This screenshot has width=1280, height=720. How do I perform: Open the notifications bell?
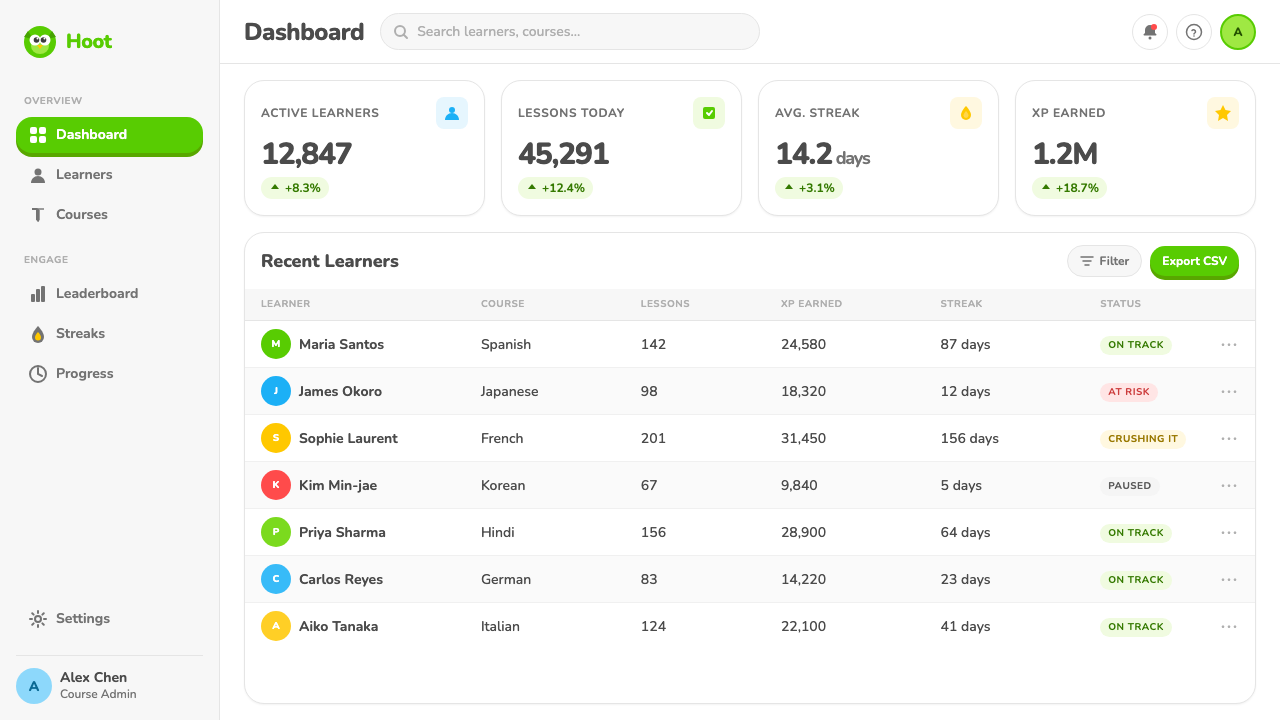[1150, 32]
